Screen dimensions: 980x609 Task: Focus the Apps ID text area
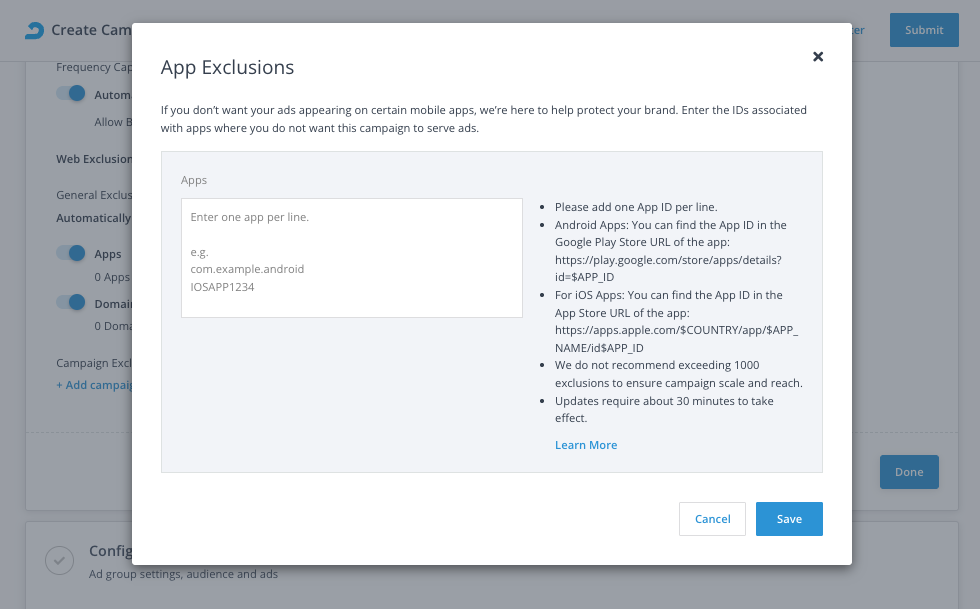(x=351, y=258)
